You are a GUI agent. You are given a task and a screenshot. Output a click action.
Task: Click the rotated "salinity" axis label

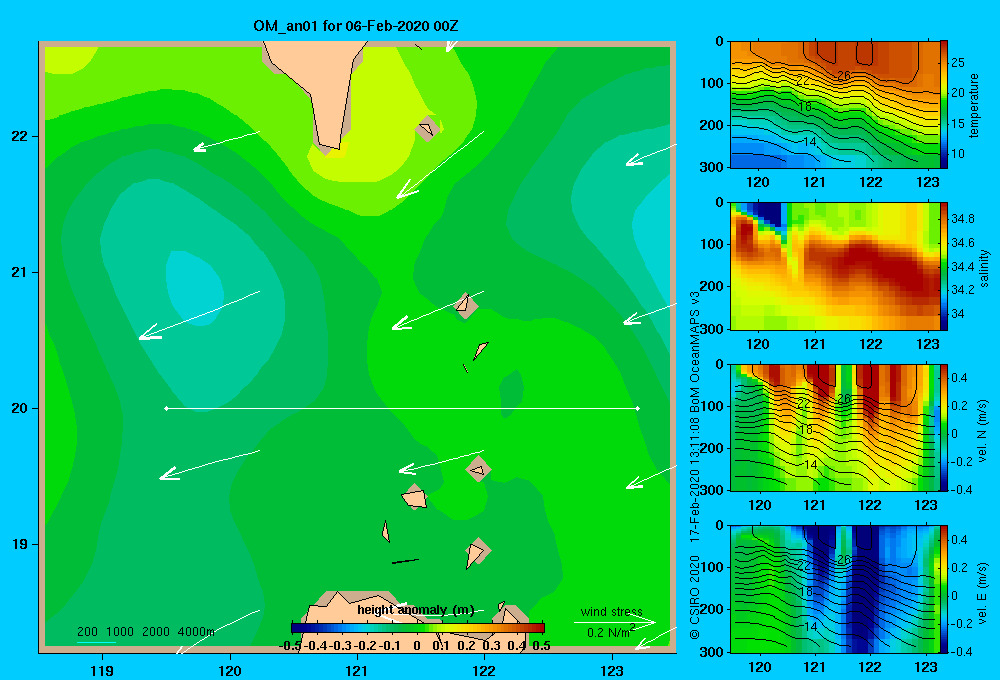(x=984, y=267)
